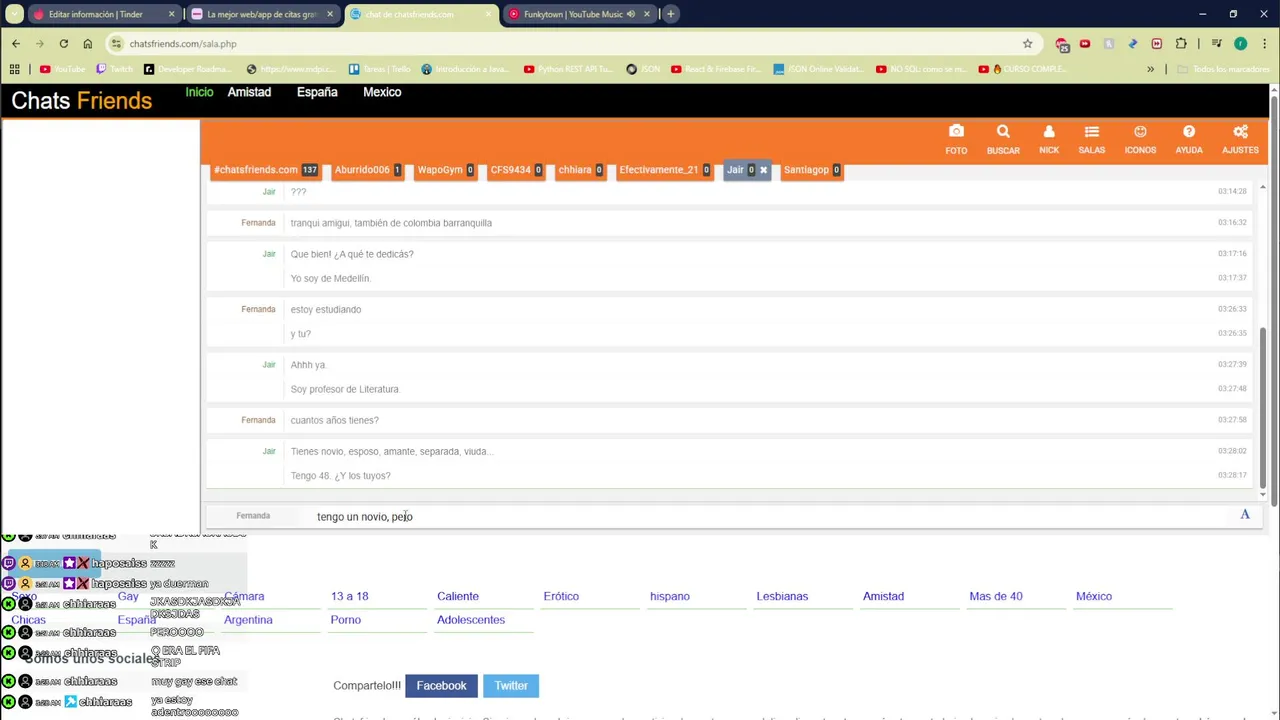This screenshot has height=720, width=1280.
Task: Open the Amistad room link below chat
Action: pos(883,596)
